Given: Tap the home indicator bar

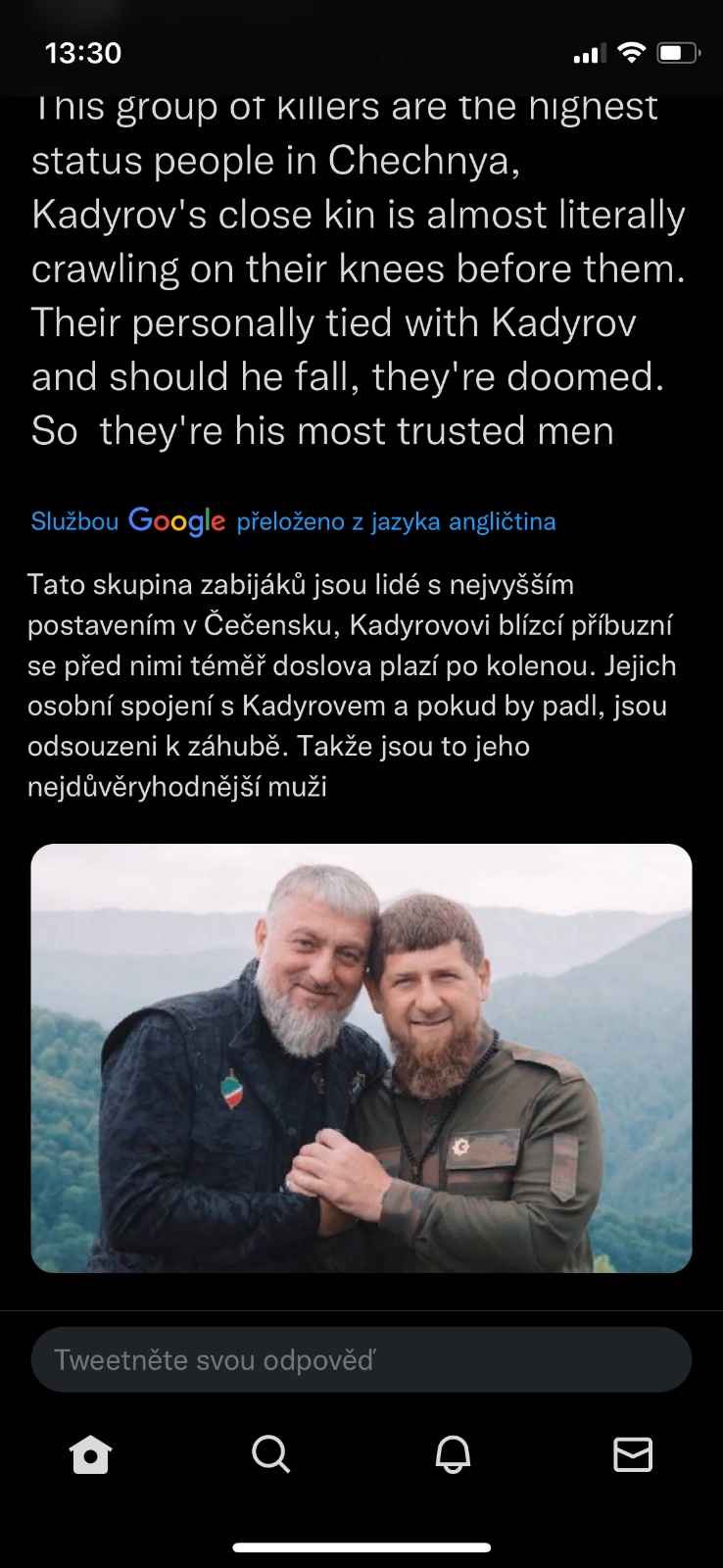Looking at the screenshot, I should 361,1548.
